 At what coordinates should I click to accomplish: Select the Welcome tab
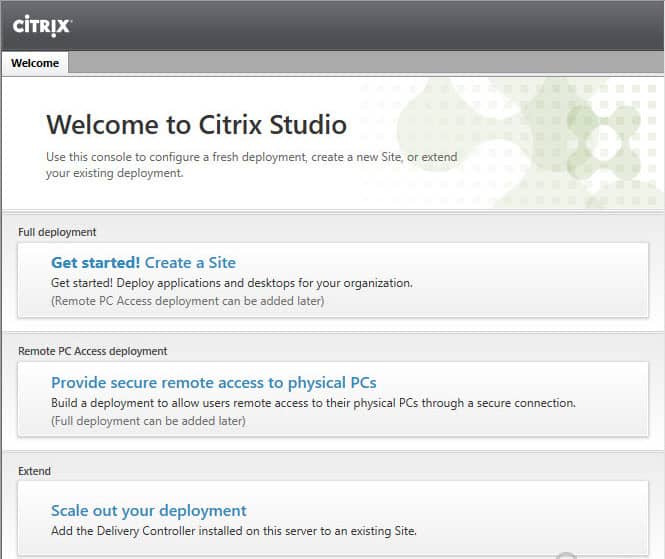point(35,63)
